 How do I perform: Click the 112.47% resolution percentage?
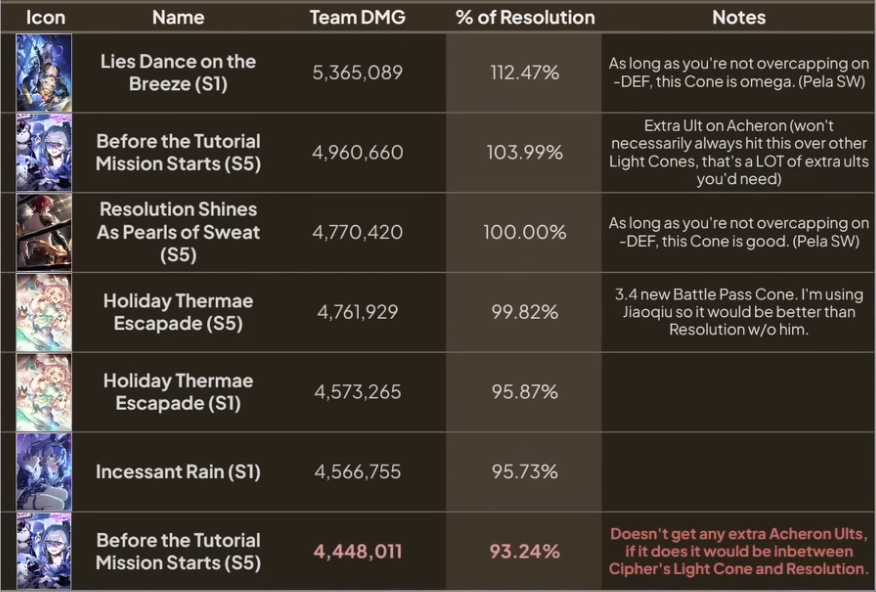pos(525,73)
